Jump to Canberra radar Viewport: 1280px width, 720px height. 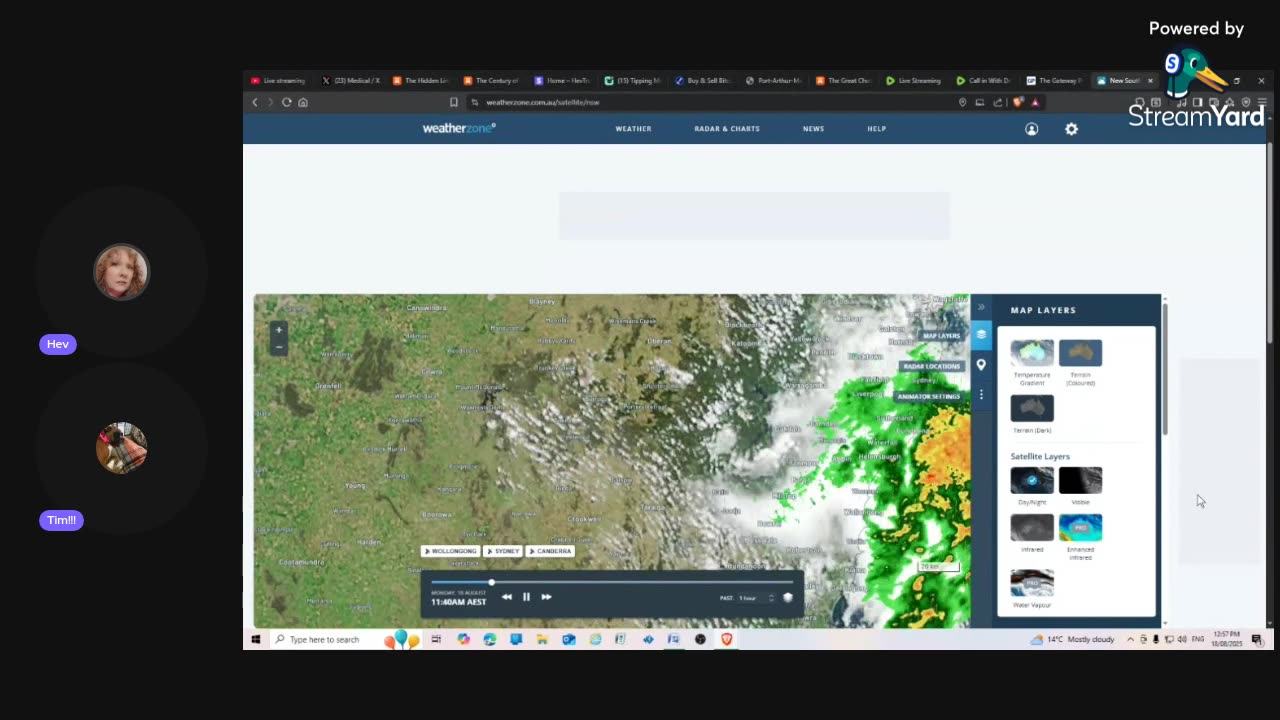coord(551,551)
